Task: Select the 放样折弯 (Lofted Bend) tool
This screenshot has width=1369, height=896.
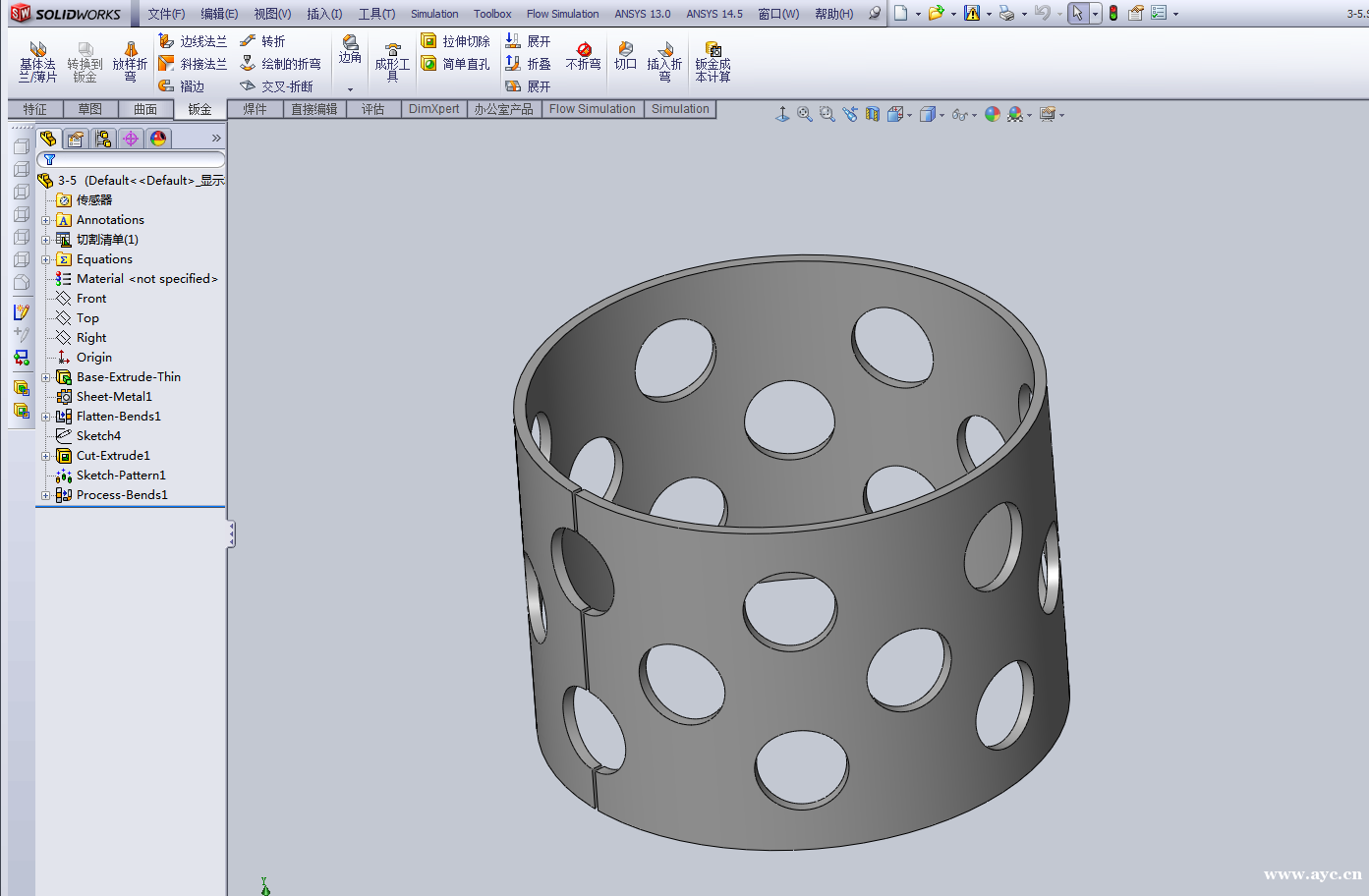Action: (130, 61)
